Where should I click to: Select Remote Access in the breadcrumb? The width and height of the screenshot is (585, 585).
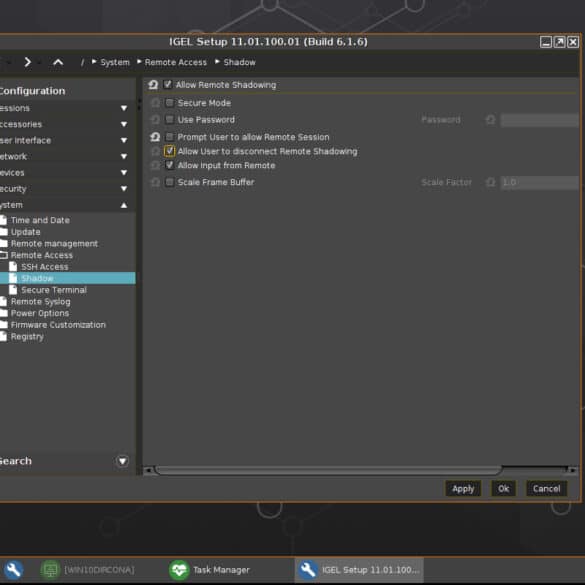click(175, 62)
